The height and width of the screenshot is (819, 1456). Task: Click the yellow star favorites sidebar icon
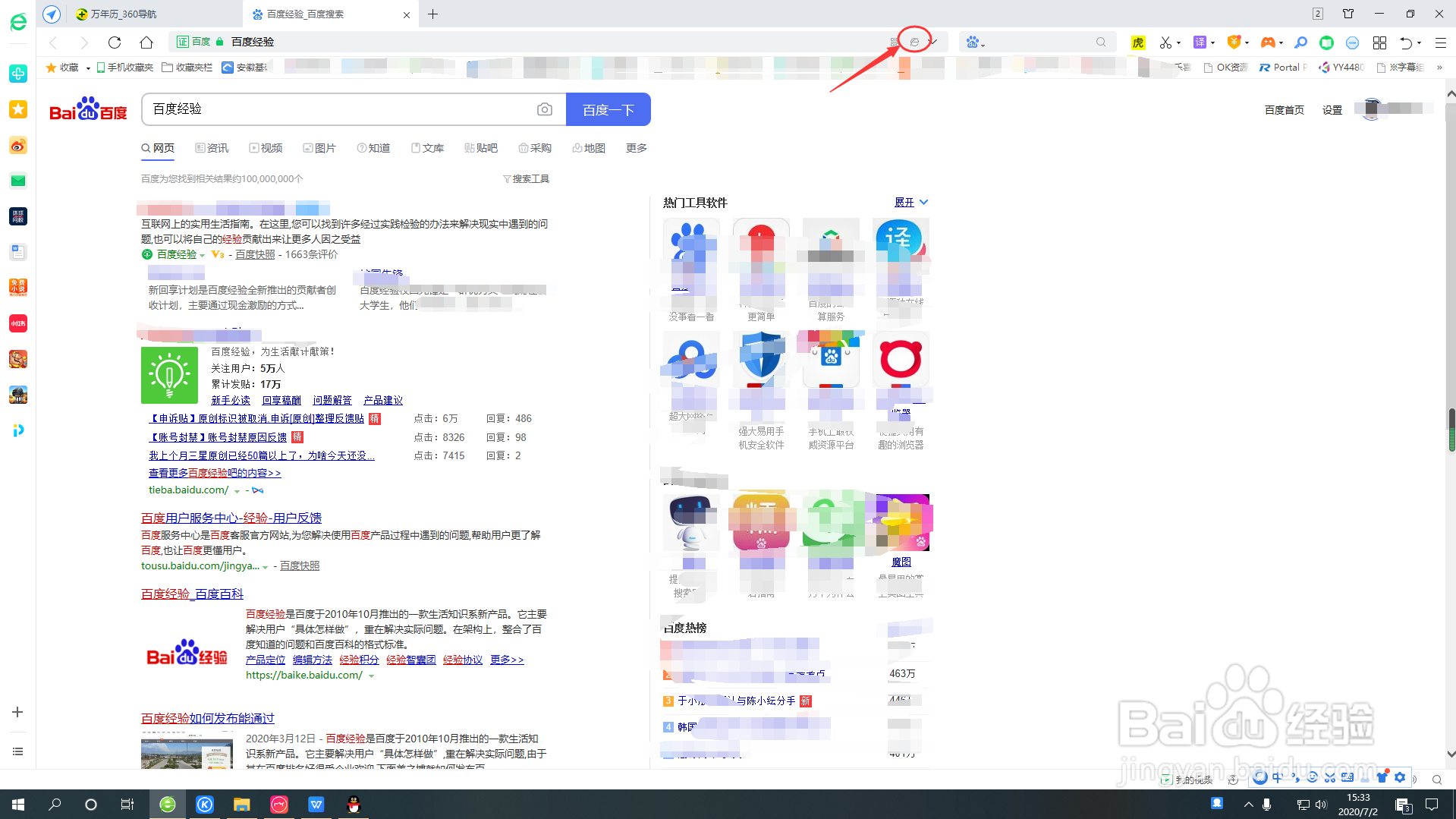click(18, 109)
